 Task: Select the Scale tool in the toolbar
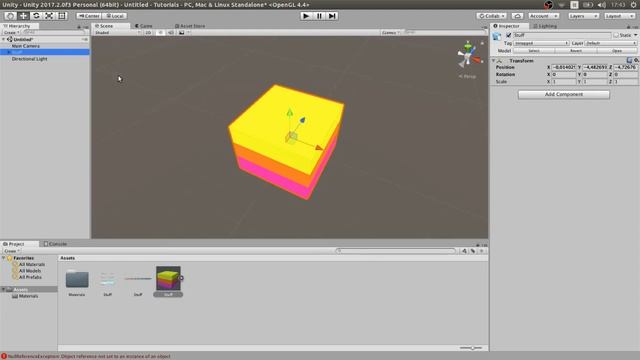coord(49,16)
